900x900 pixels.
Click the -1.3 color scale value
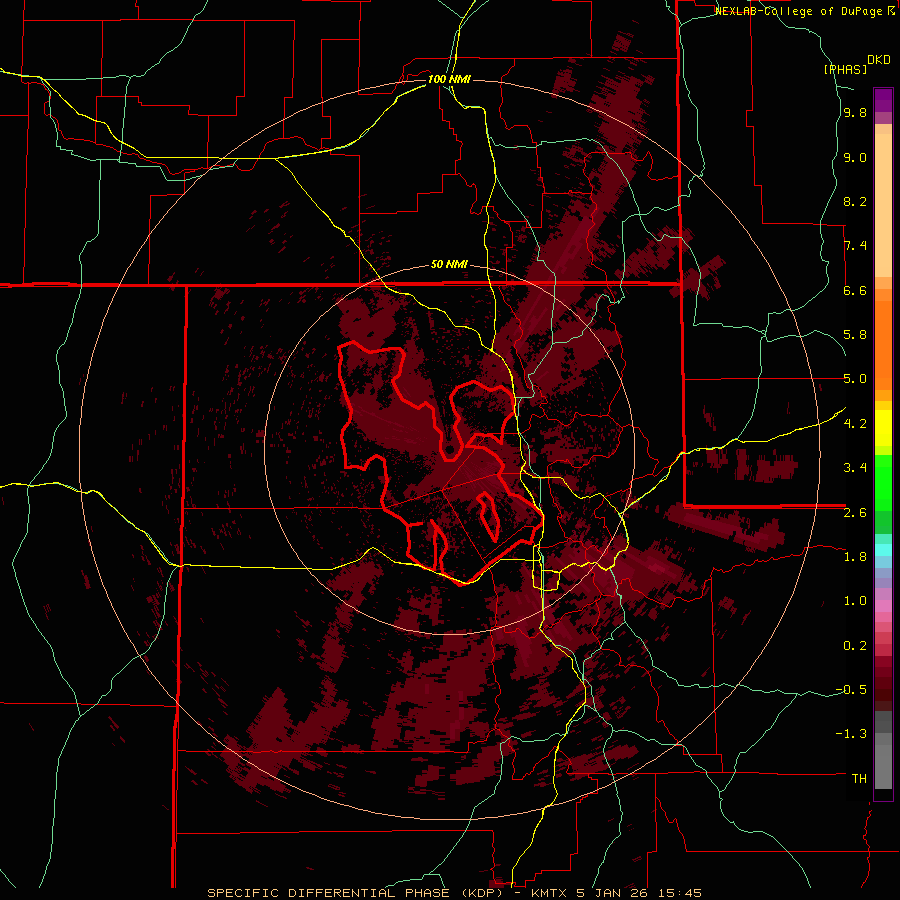coord(852,734)
